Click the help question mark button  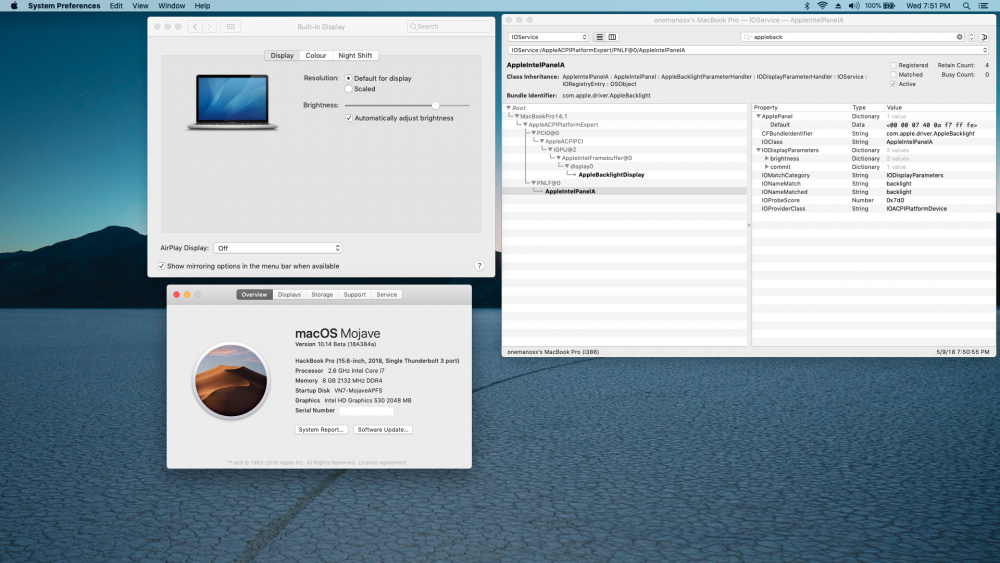(479, 266)
